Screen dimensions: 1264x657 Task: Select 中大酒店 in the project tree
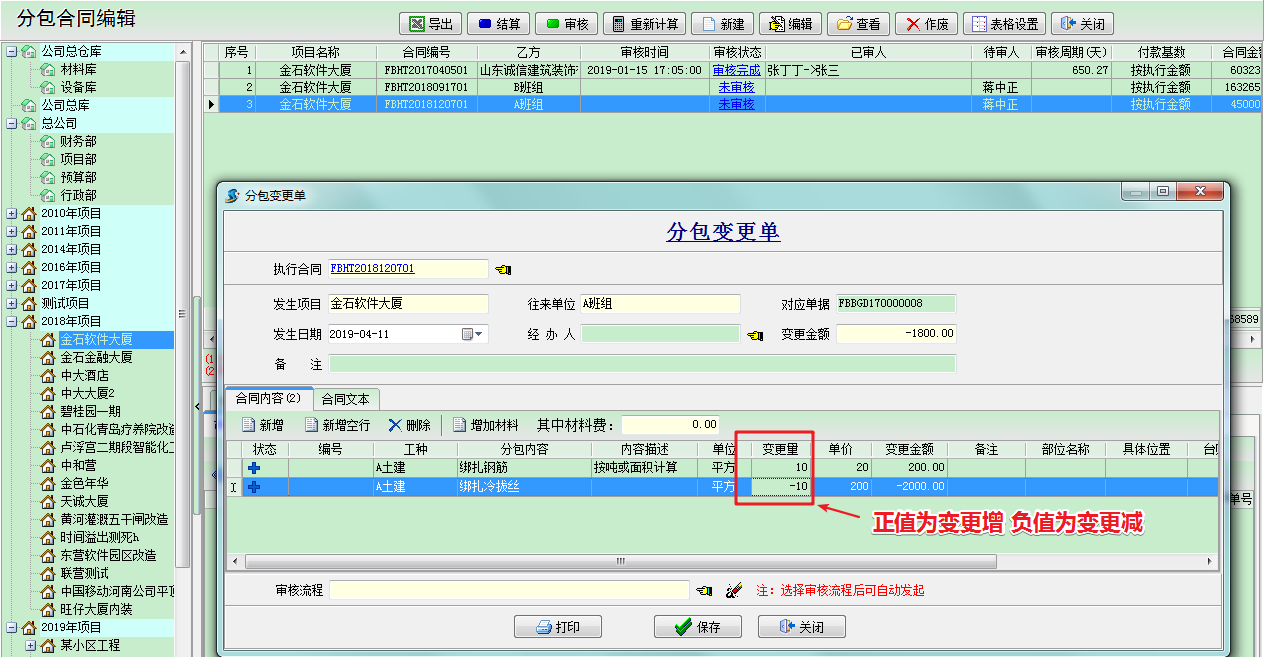[84, 375]
